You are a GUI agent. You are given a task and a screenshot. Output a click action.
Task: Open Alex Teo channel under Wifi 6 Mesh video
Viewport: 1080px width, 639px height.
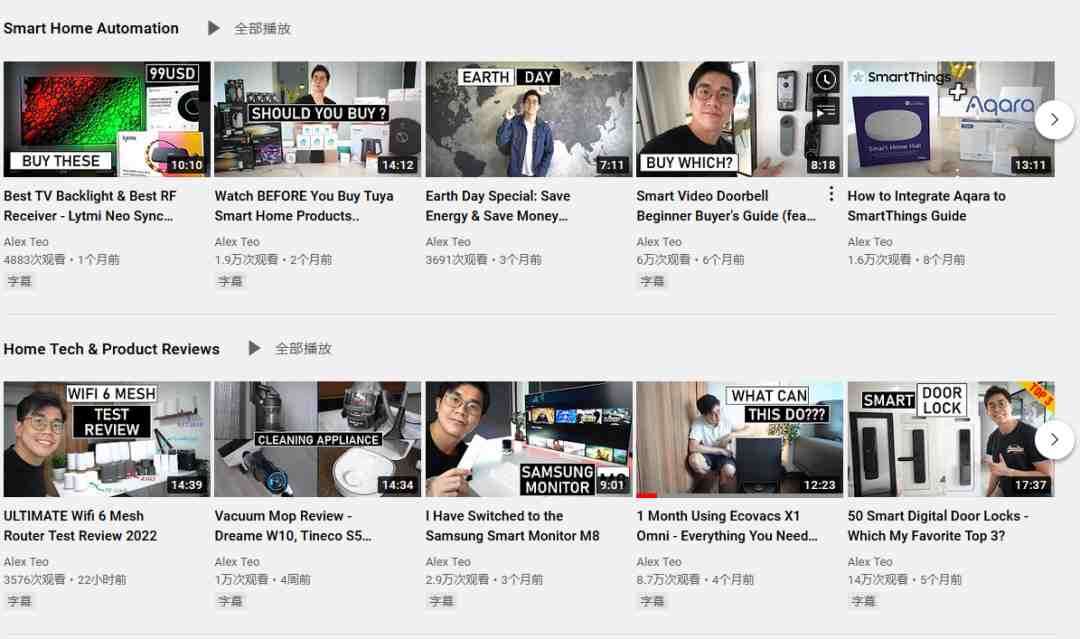[x=26, y=562]
